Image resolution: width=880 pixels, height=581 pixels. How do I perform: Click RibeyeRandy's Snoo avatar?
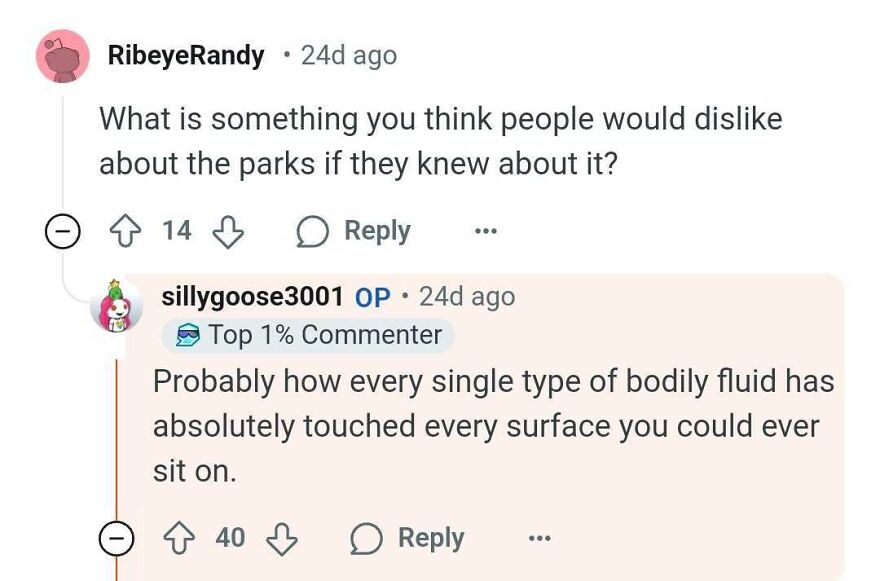60,55
